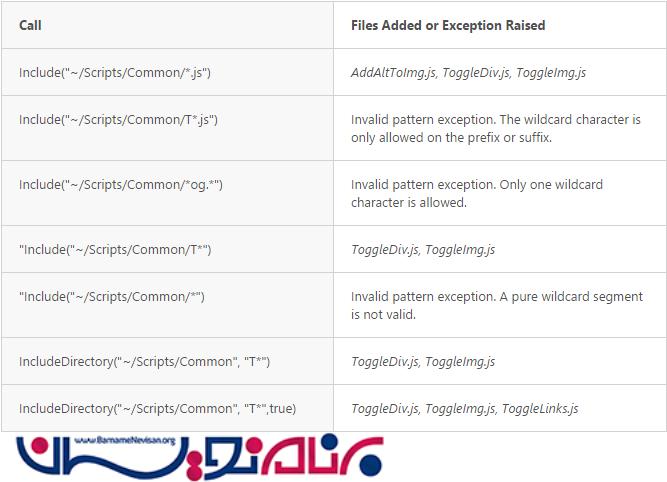The image size is (667, 482).
Task: Click the IncludeDirectory call with the true argument
Action: pyautogui.click(x=157, y=408)
